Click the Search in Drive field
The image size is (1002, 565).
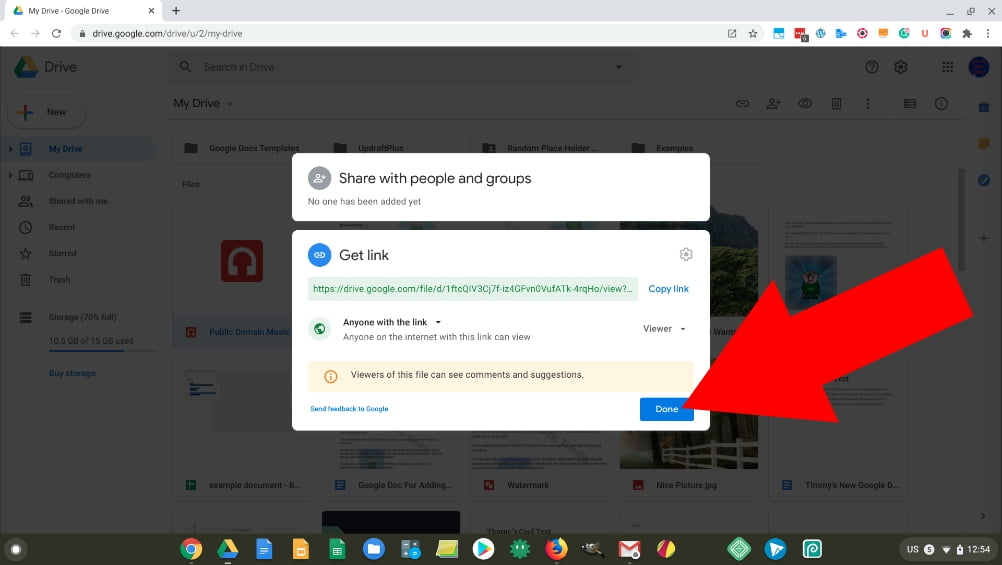coord(403,67)
